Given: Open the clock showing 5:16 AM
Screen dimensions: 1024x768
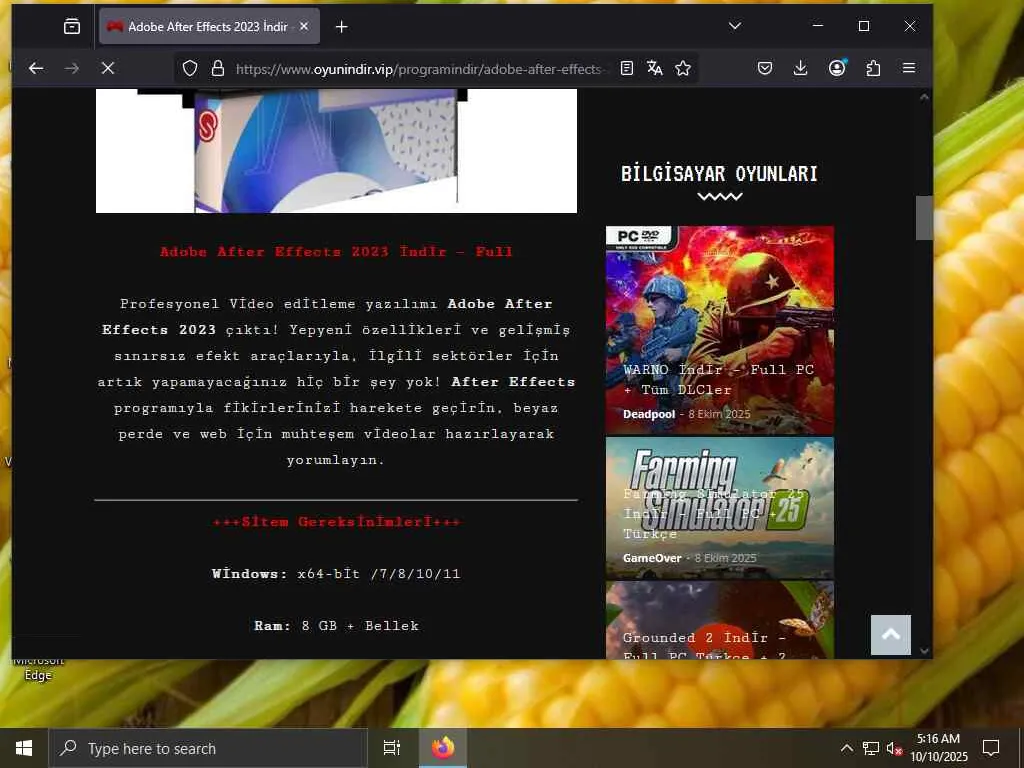Looking at the screenshot, I should pos(938,748).
